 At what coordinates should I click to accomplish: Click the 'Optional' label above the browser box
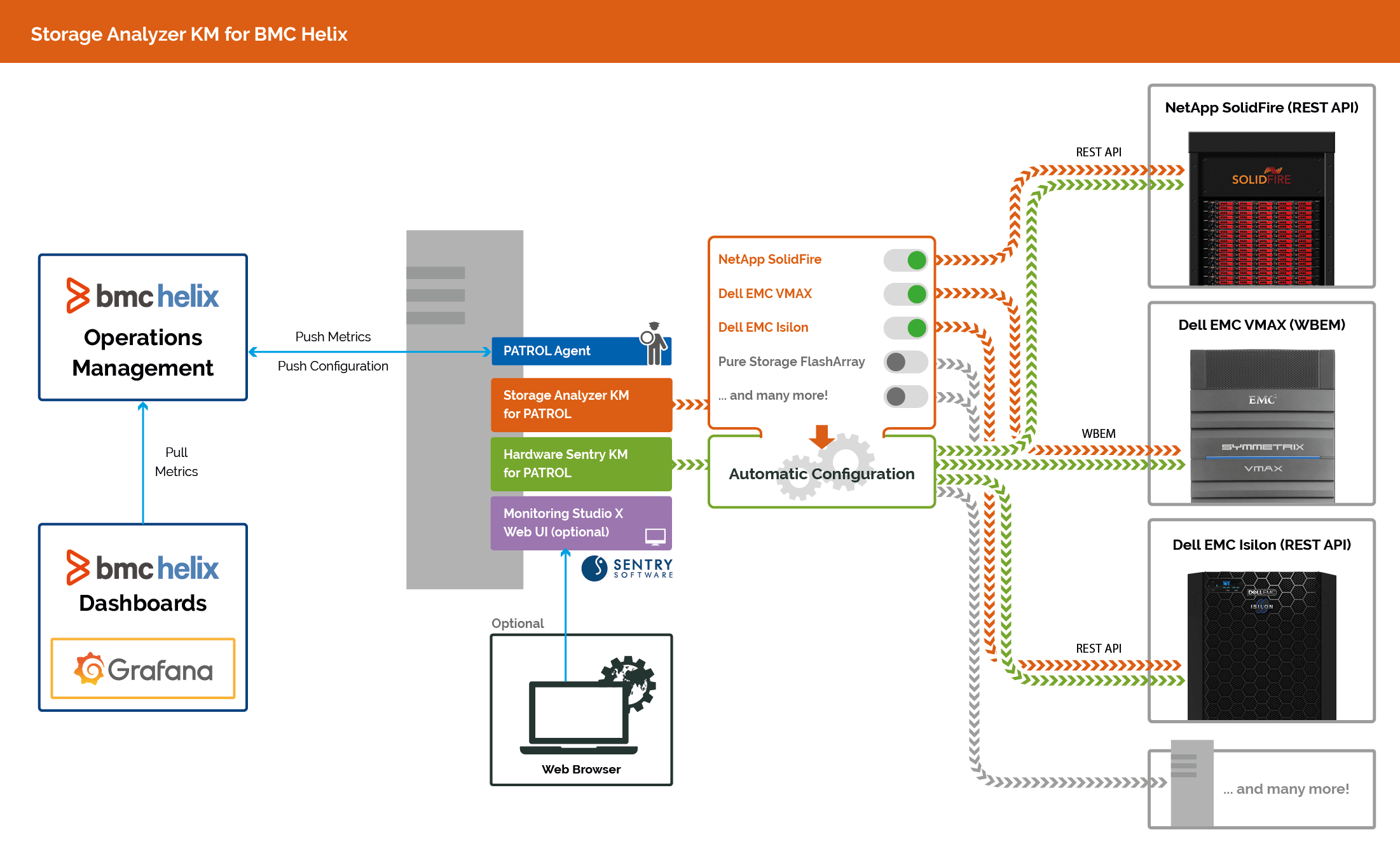518,623
